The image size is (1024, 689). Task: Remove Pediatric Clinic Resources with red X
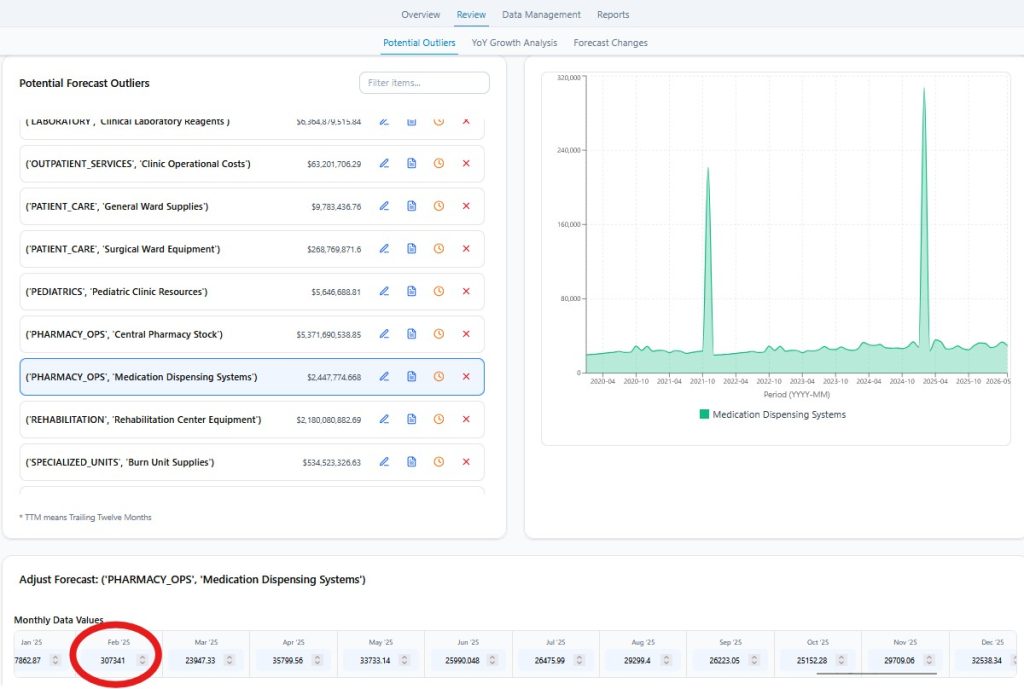466,291
